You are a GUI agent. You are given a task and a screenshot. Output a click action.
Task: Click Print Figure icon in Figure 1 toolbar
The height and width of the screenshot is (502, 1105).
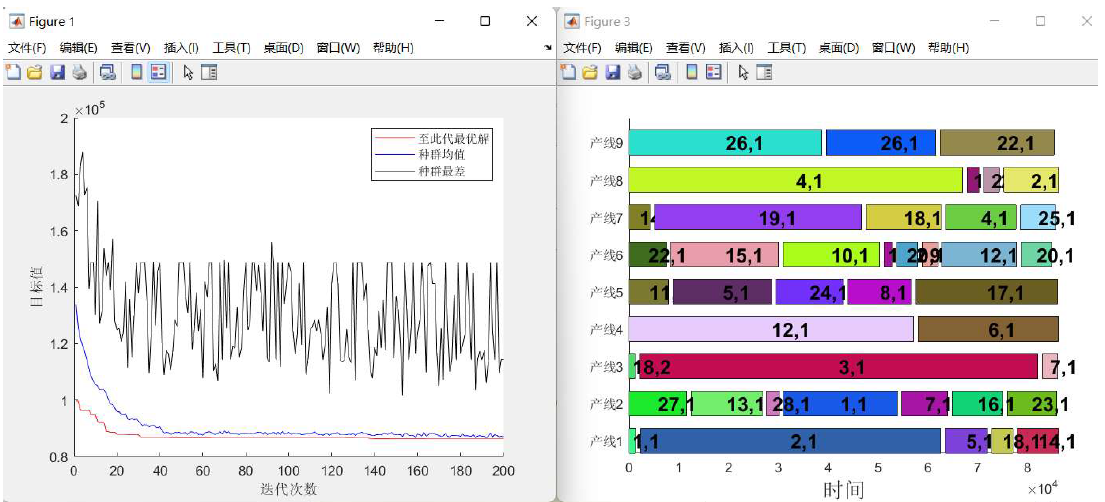click(80, 72)
